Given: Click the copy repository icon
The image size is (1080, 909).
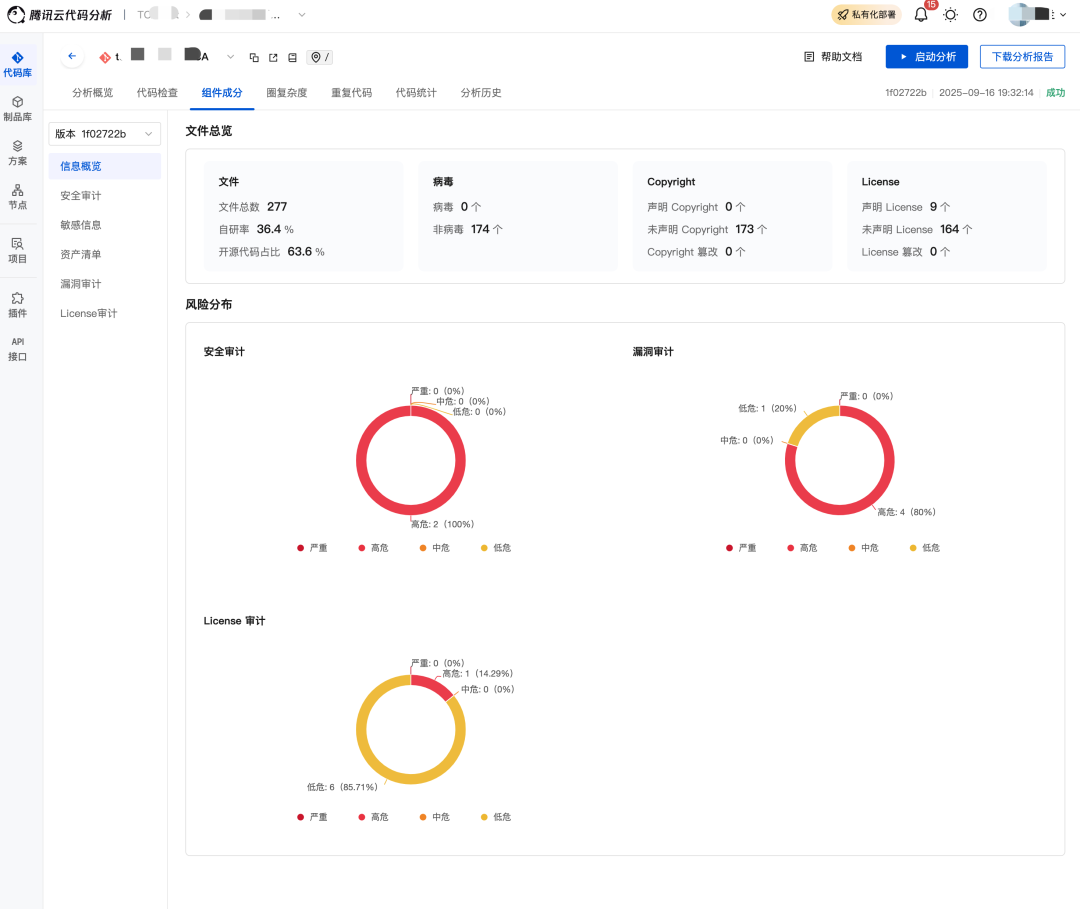Looking at the screenshot, I should point(254,58).
